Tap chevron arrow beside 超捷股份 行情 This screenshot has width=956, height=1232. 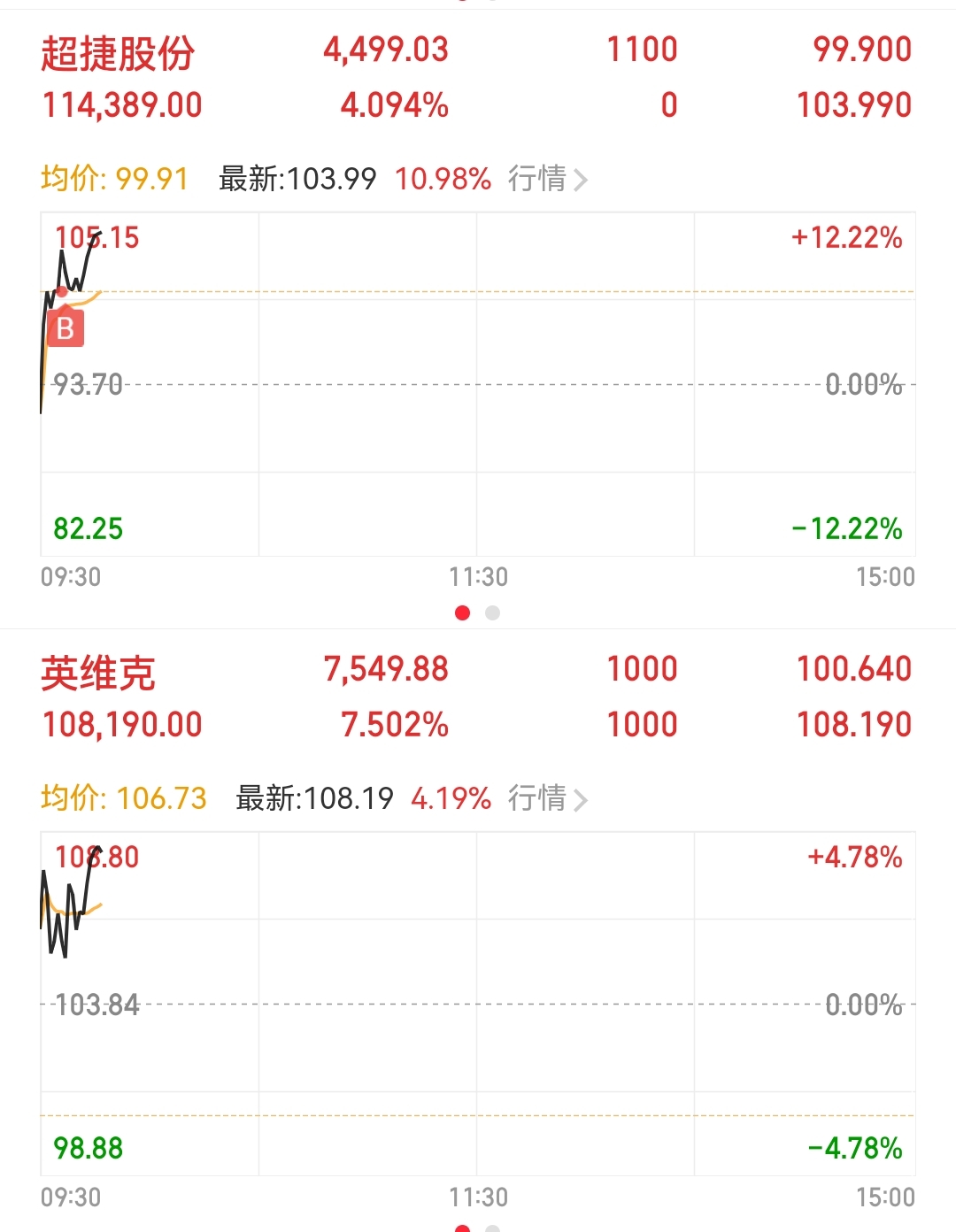(x=581, y=181)
